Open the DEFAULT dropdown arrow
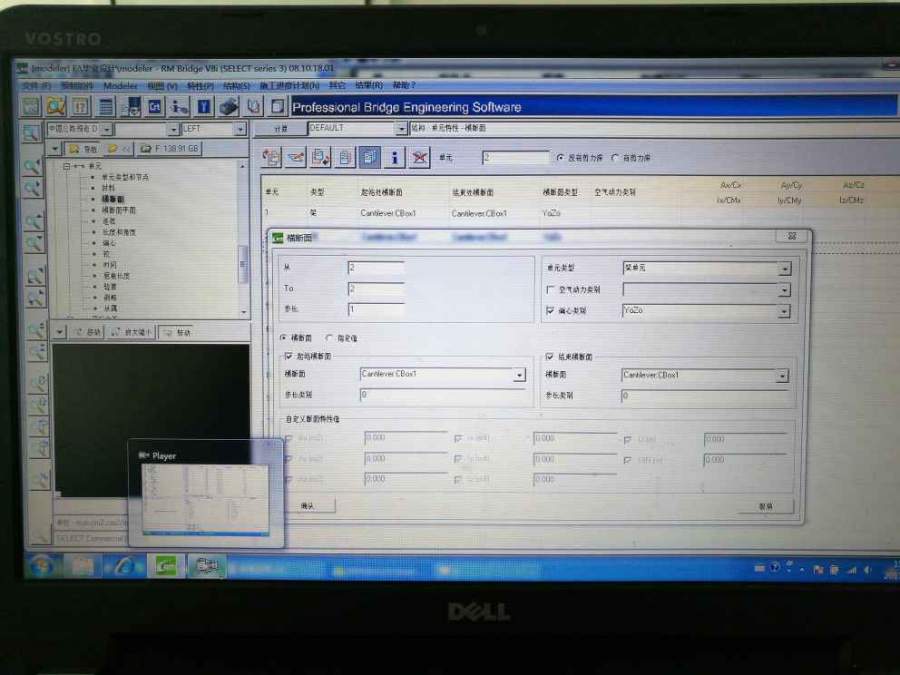Screen dimensions: 900x675 401,129
